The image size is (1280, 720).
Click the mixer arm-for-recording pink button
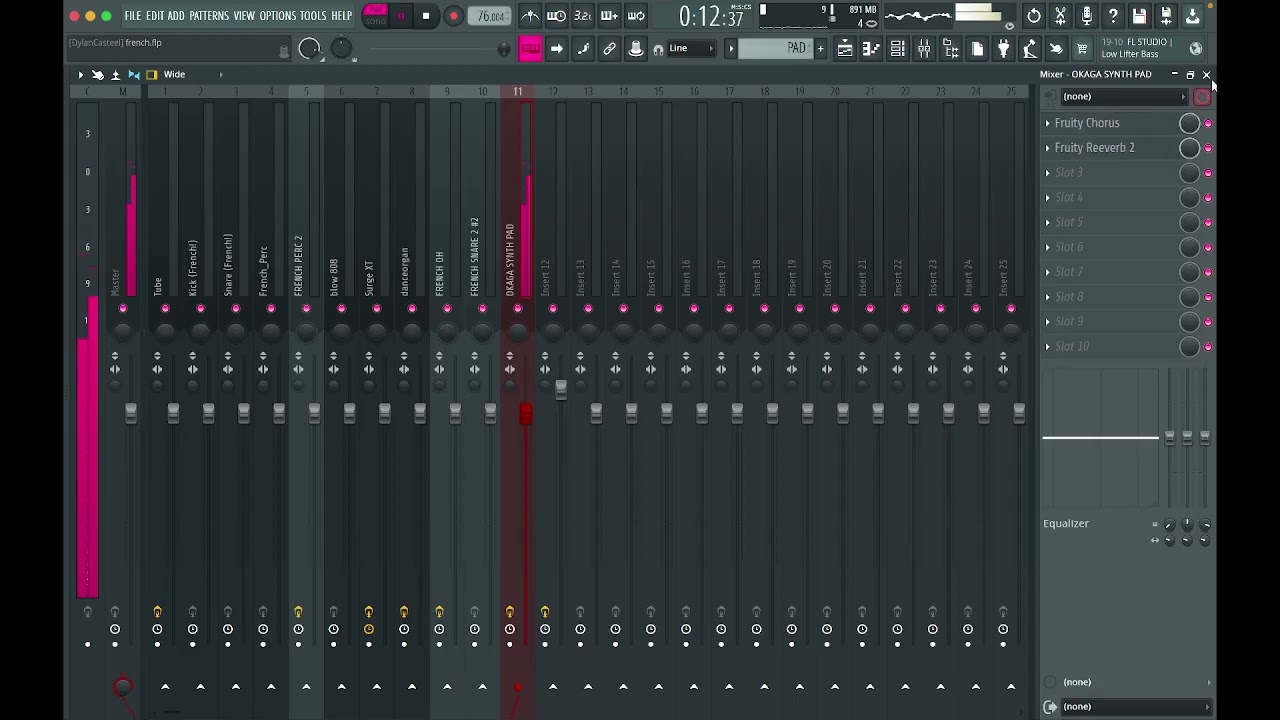[1202, 97]
